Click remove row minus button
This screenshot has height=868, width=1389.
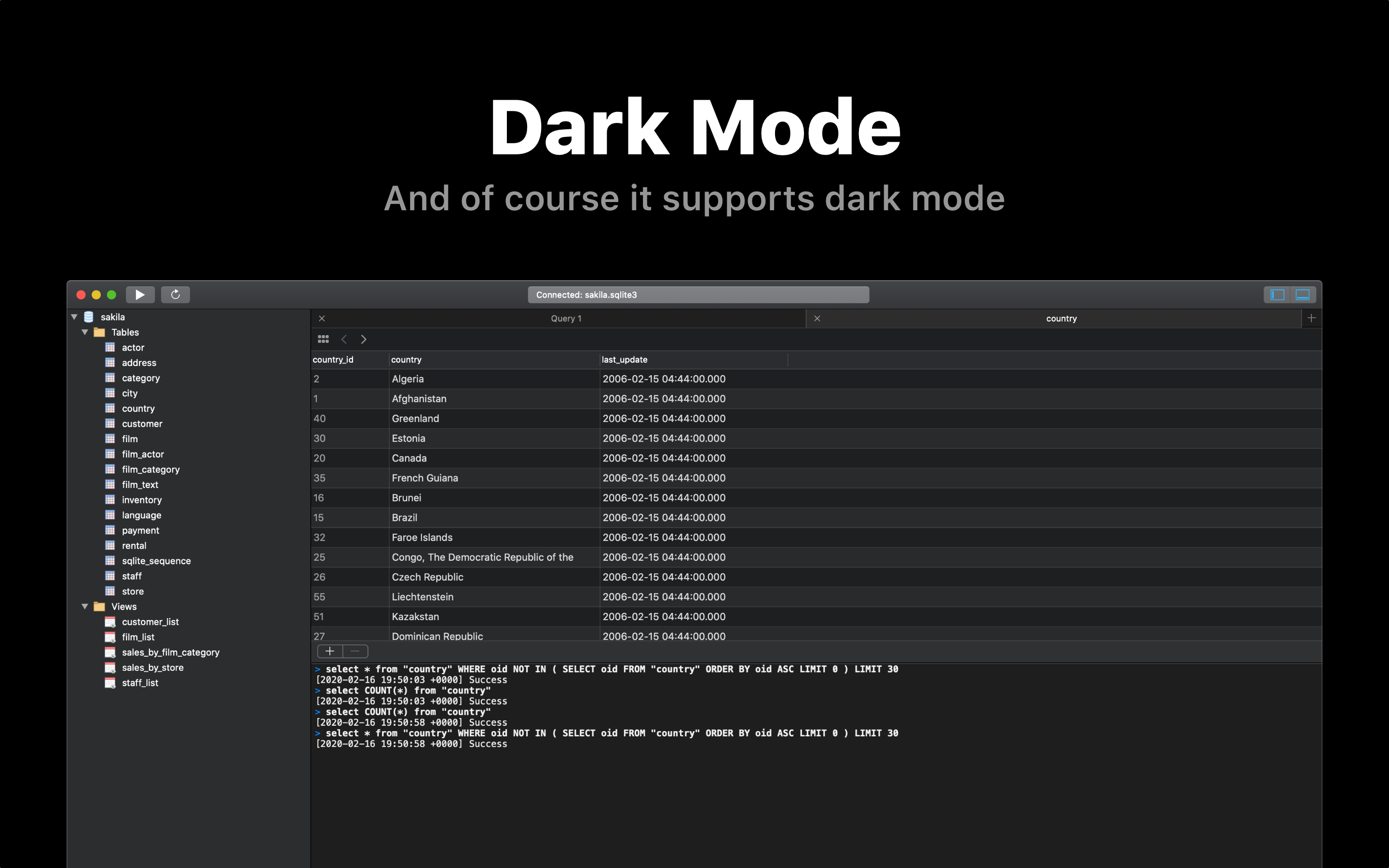[x=355, y=651]
